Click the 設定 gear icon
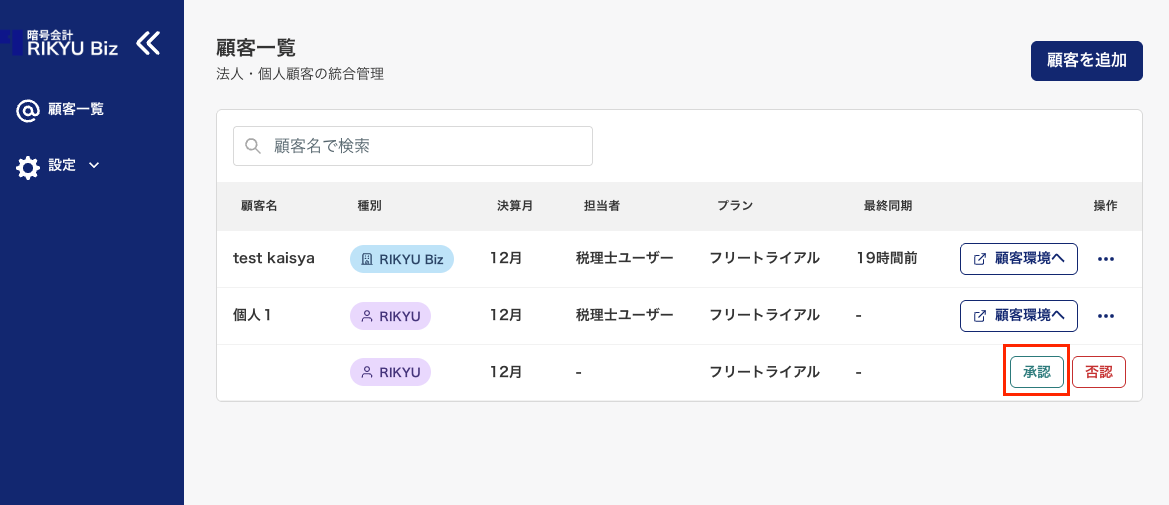The image size is (1169, 505). coord(28,166)
